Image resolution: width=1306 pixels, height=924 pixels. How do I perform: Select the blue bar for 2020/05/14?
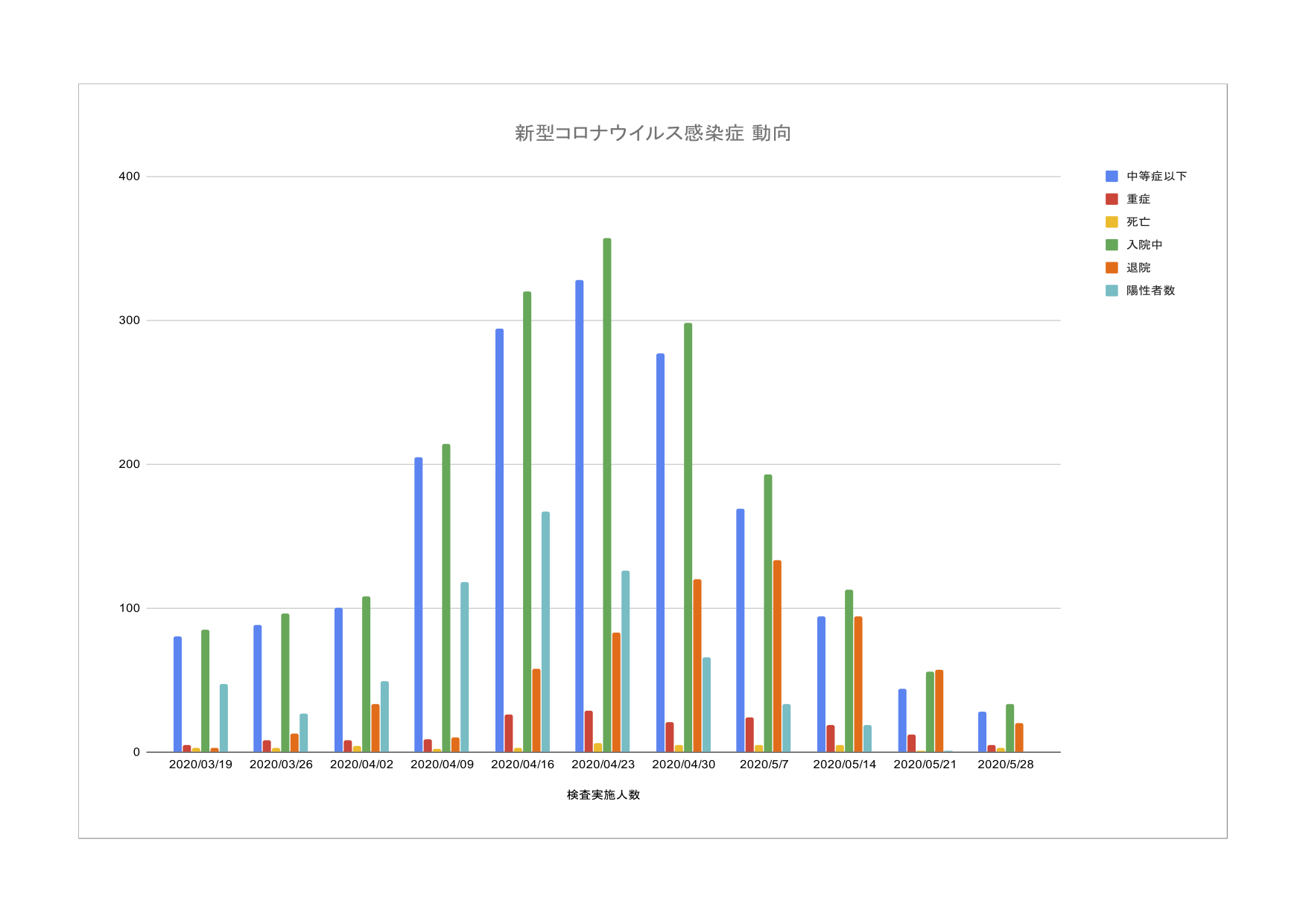point(821,684)
